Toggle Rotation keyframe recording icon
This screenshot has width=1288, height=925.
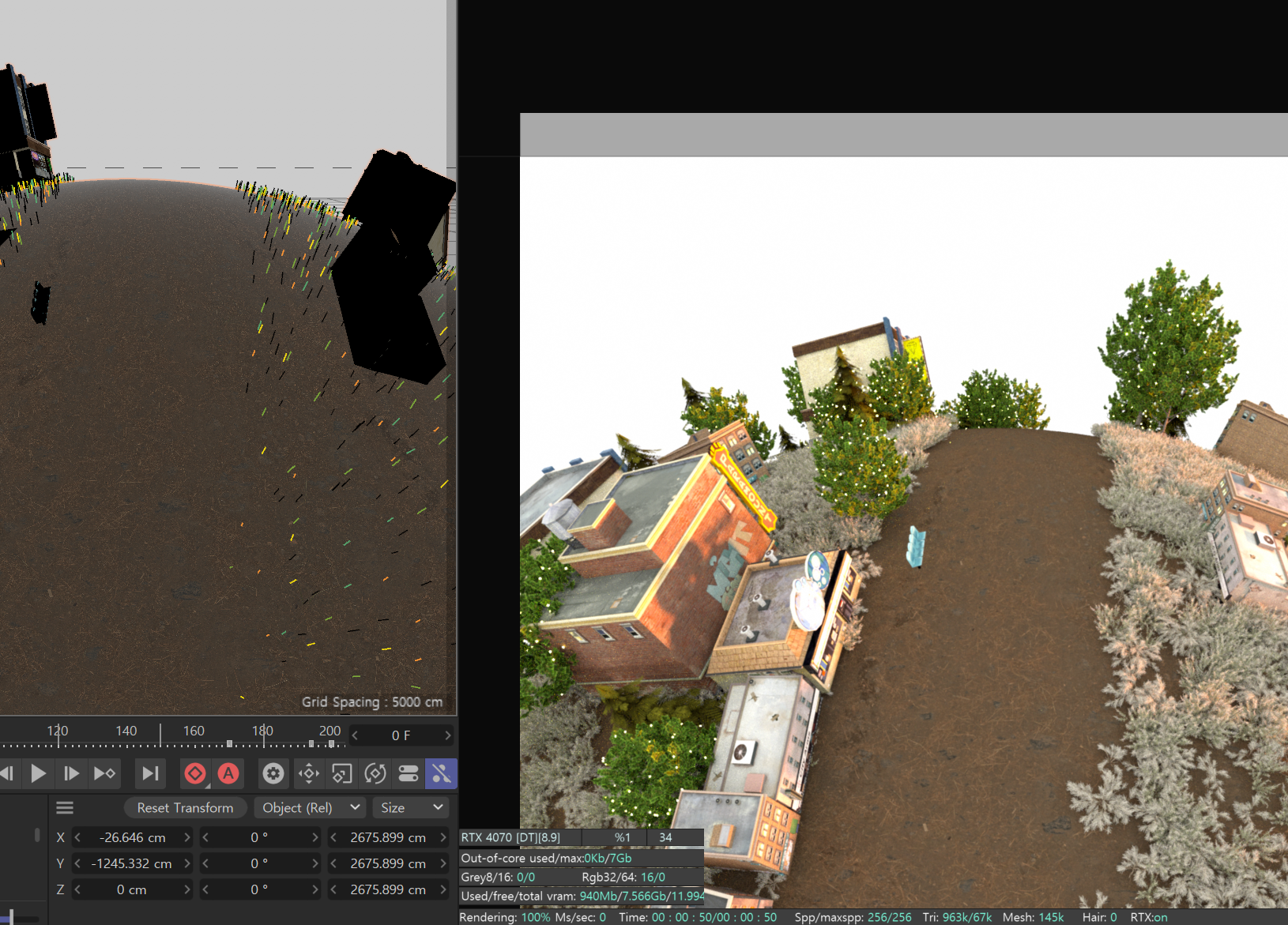point(375,773)
